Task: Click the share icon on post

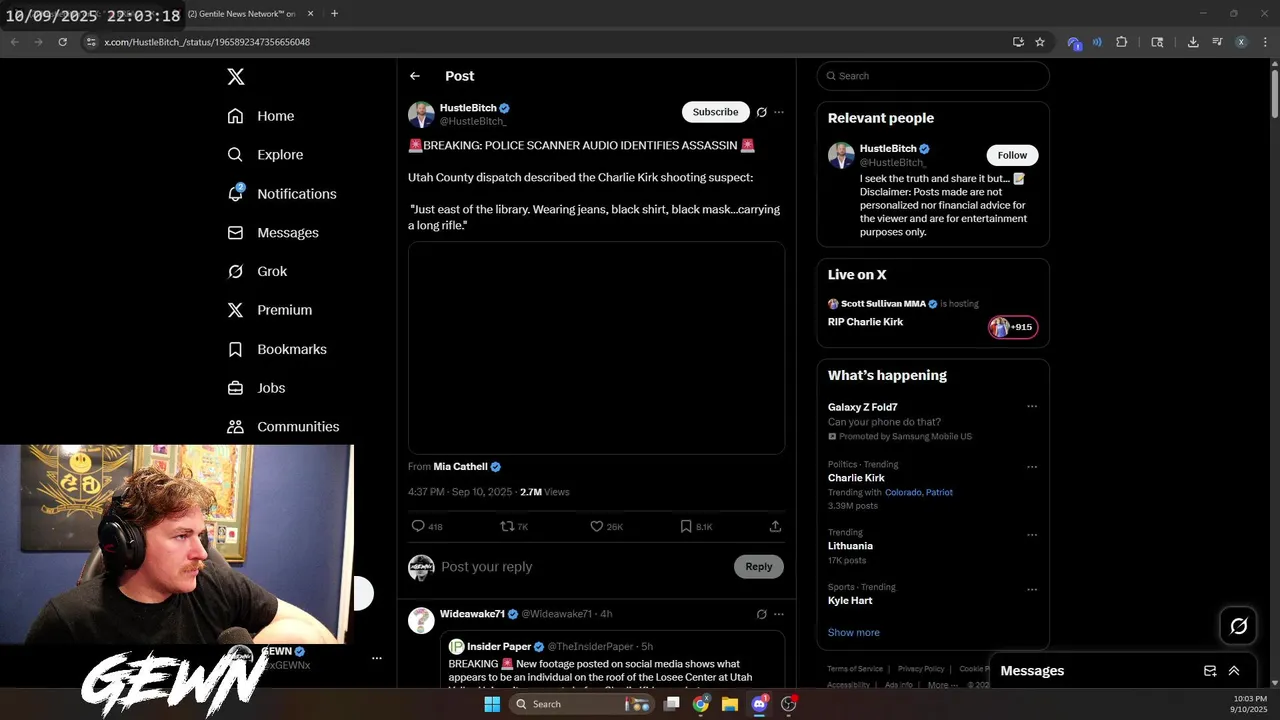Action: [x=775, y=526]
